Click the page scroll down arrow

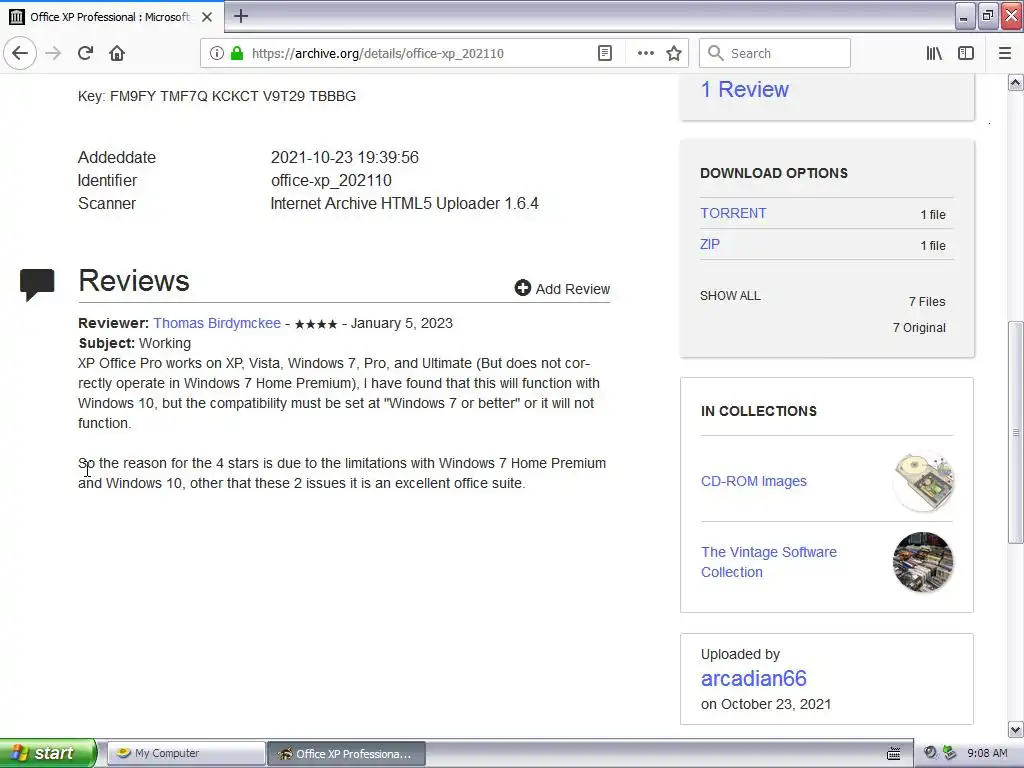pos(1016,729)
